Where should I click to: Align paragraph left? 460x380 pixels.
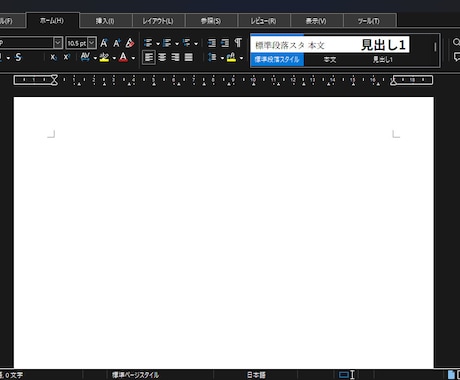click(x=149, y=57)
